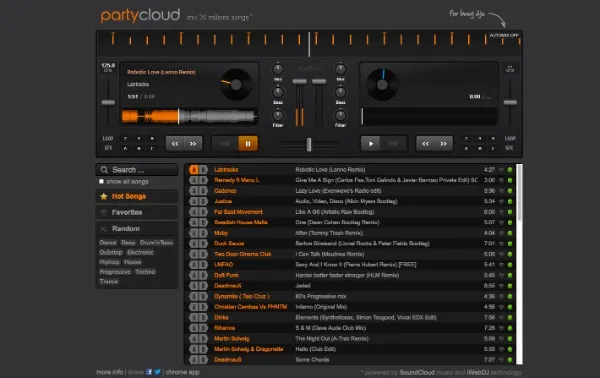Click the left deck pitch slider handle

coord(108,103)
